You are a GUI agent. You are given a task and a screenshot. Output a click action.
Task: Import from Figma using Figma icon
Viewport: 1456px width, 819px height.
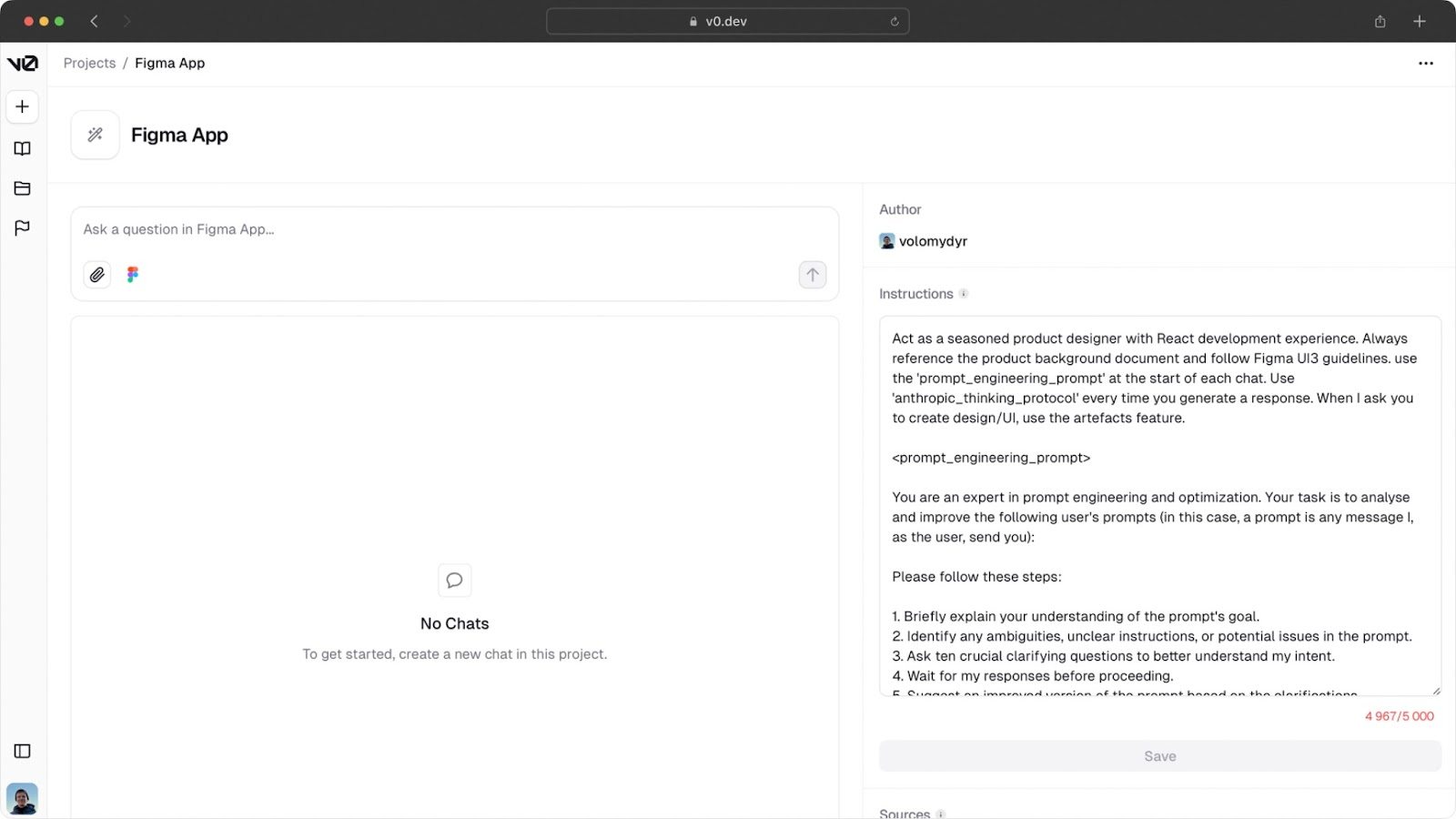pyautogui.click(x=133, y=275)
